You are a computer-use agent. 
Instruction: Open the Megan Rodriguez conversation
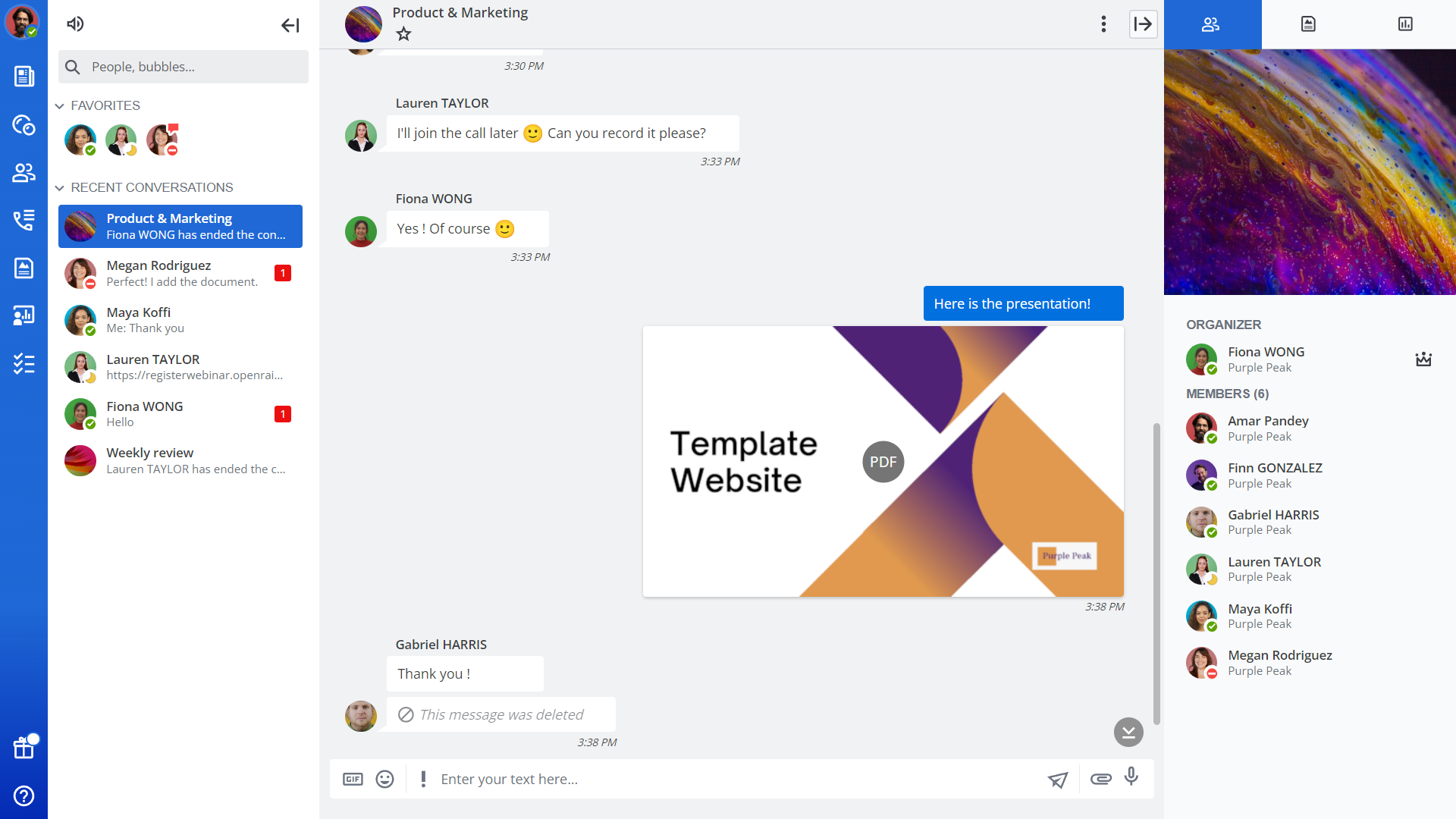click(x=180, y=273)
